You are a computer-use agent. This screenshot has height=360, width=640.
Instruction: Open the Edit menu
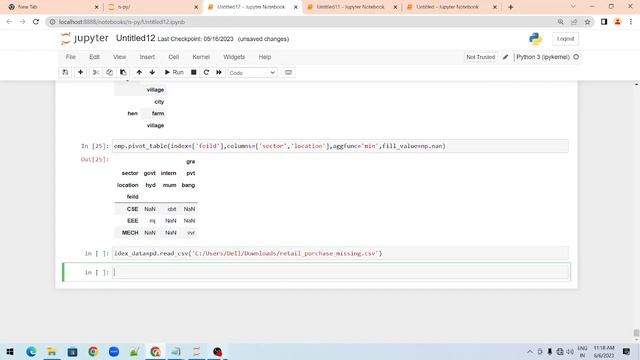pos(94,57)
